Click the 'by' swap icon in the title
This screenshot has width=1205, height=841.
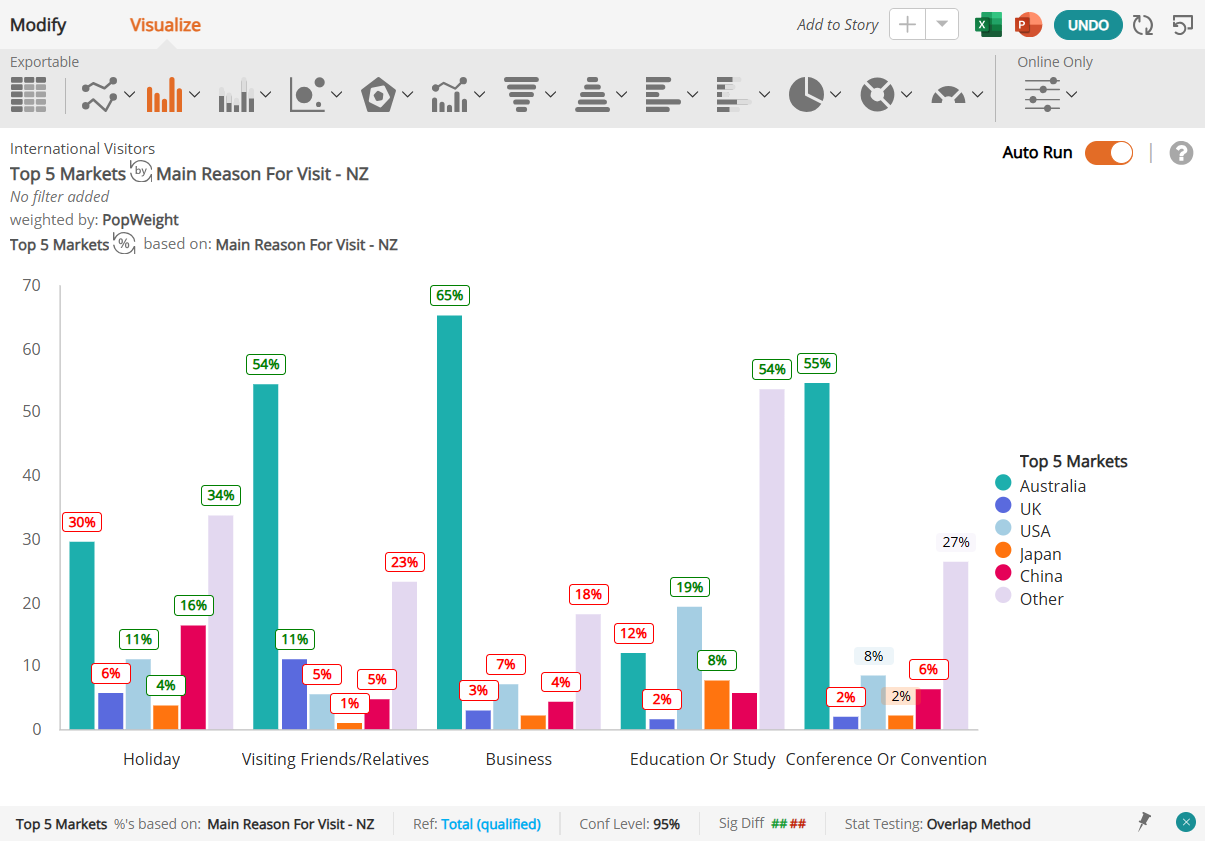pyautogui.click(x=141, y=171)
